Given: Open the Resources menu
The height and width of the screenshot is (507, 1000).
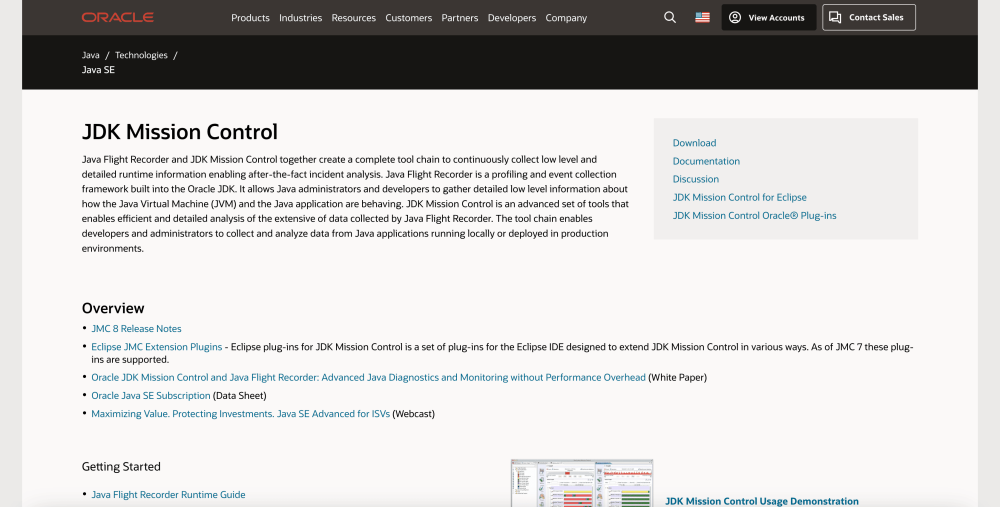Looking at the screenshot, I should [x=353, y=18].
